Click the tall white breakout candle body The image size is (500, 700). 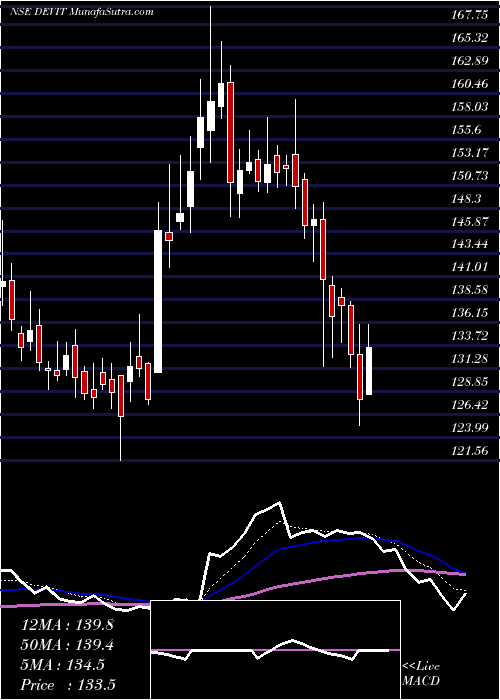158,301
